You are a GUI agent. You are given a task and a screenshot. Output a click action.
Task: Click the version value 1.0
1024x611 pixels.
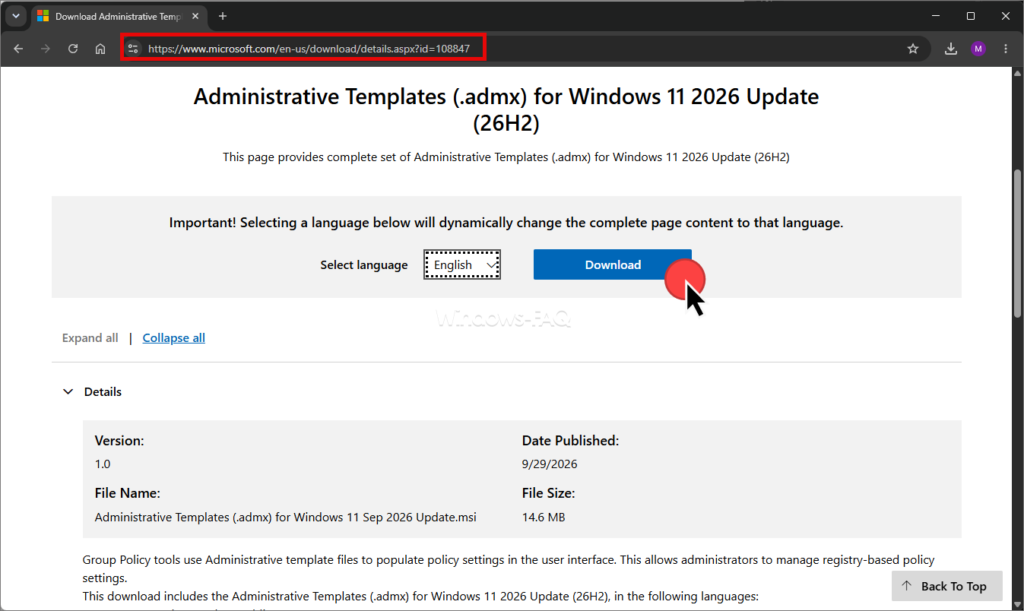tap(103, 464)
